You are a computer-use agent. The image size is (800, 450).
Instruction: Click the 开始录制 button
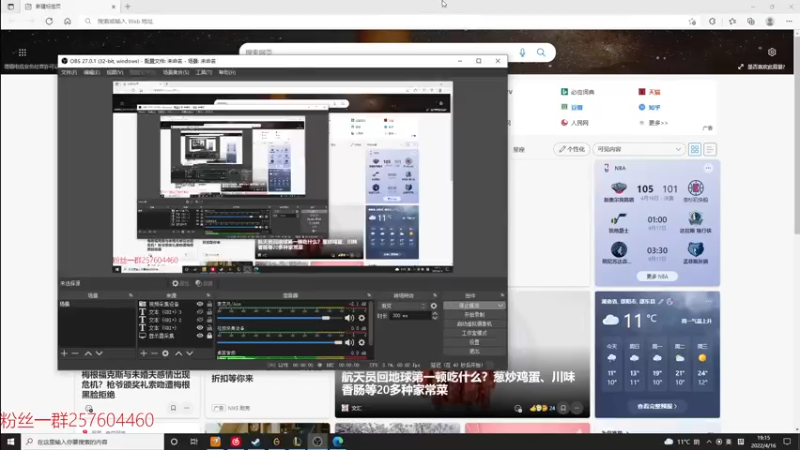tap(474, 315)
